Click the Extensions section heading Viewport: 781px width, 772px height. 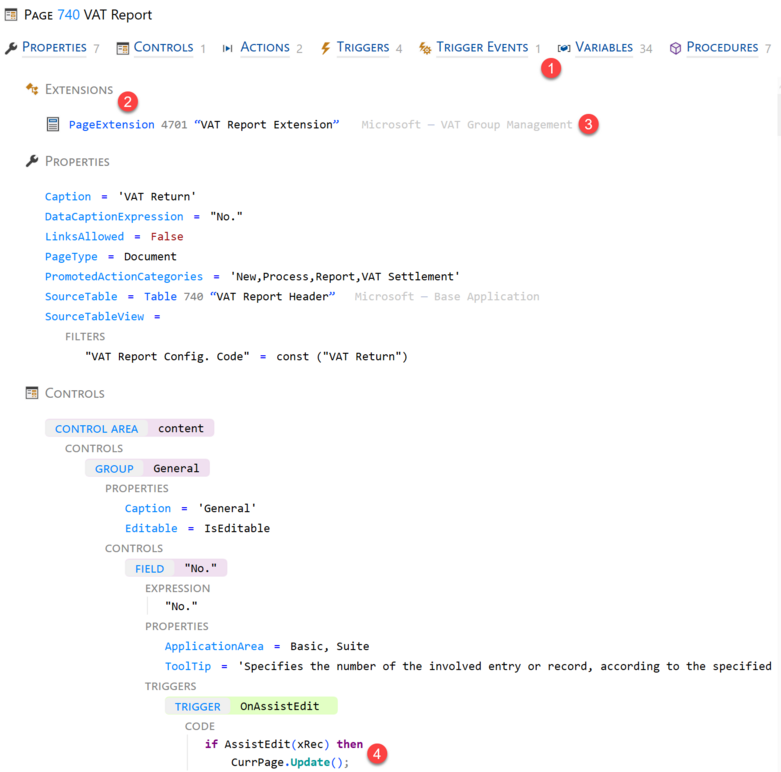pos(79,90)
